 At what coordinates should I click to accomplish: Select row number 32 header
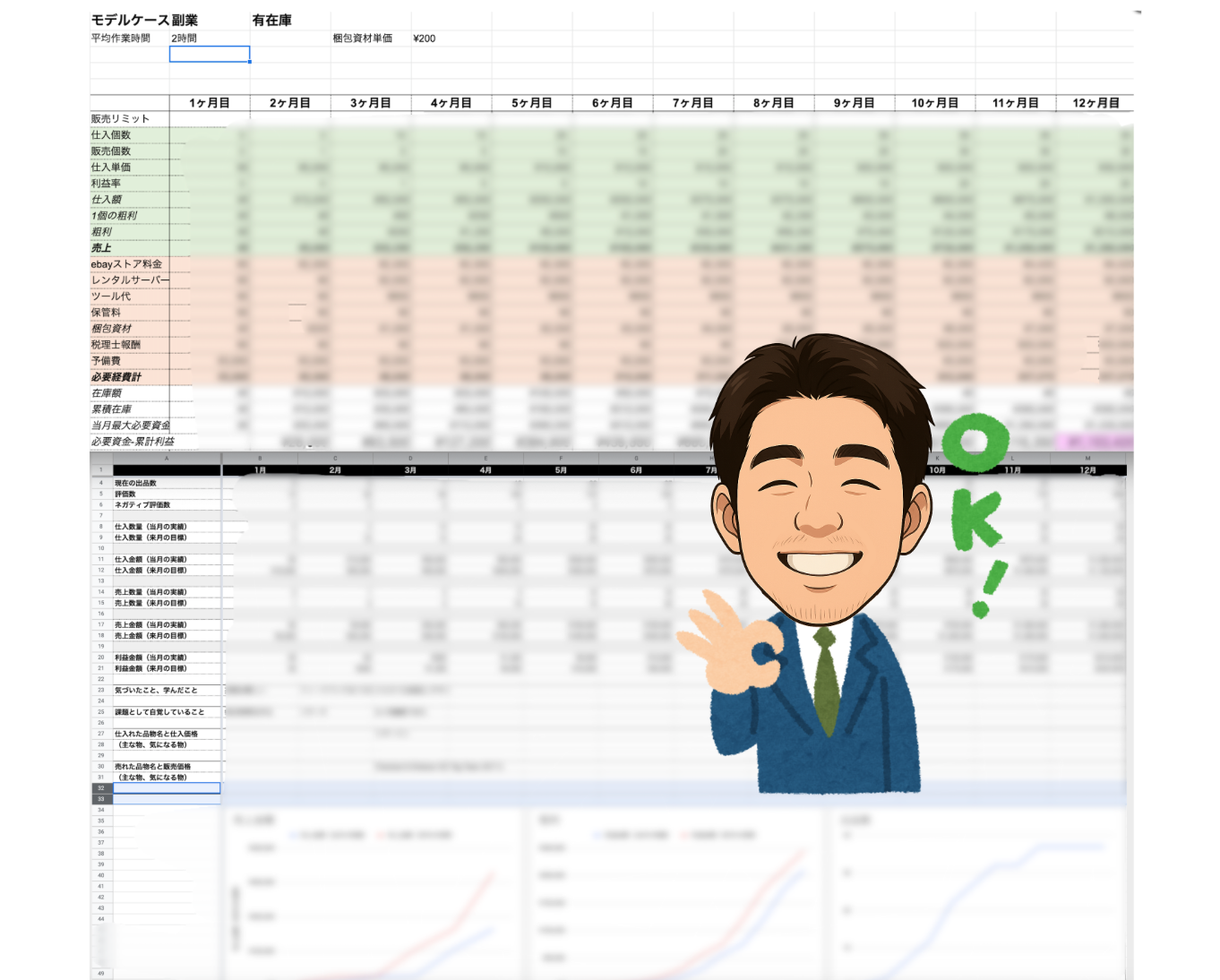coord(101,788)
